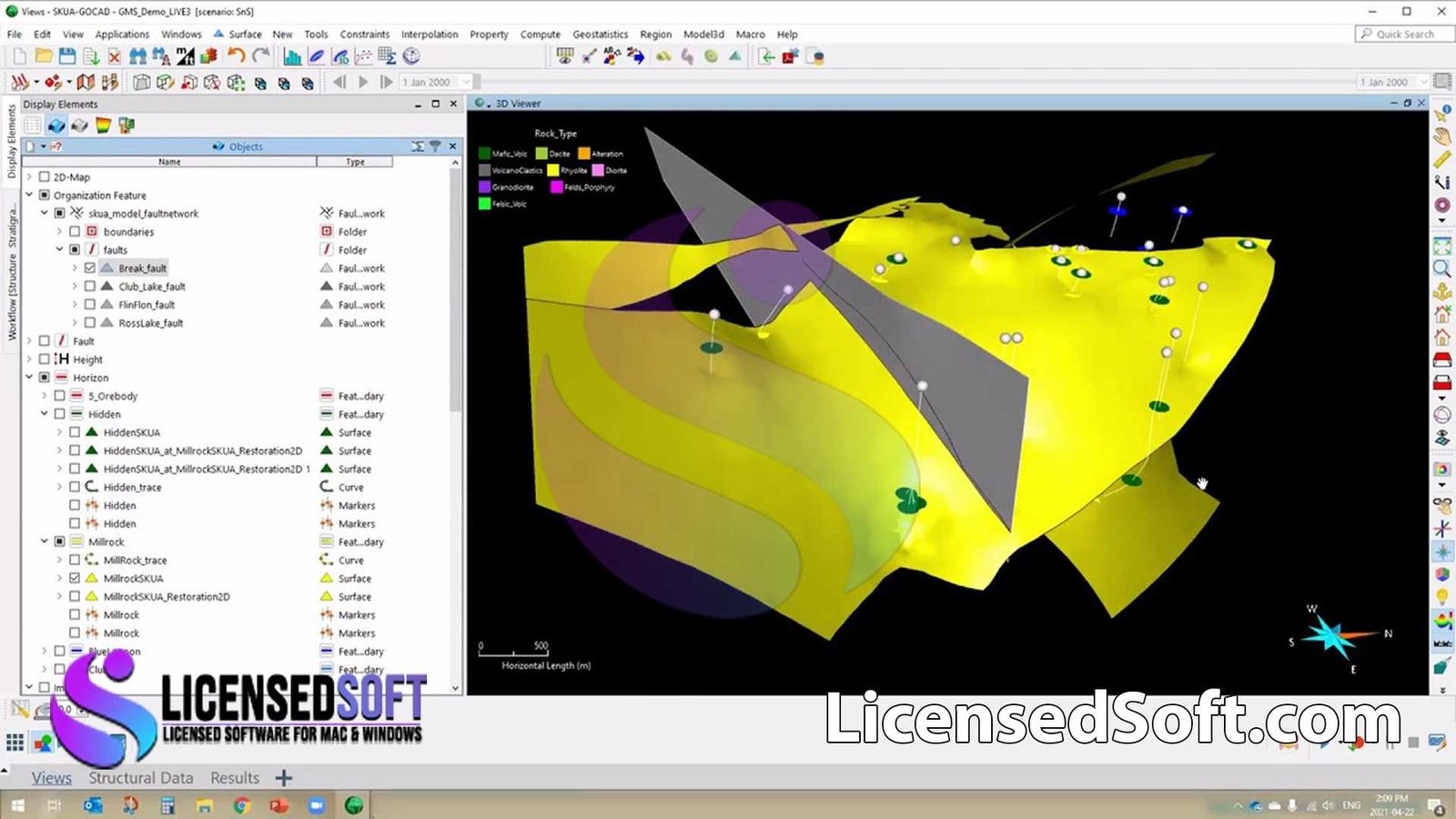1456x819 pixels.
Task: Click the Type column header
Action: [x=355, y=161]
